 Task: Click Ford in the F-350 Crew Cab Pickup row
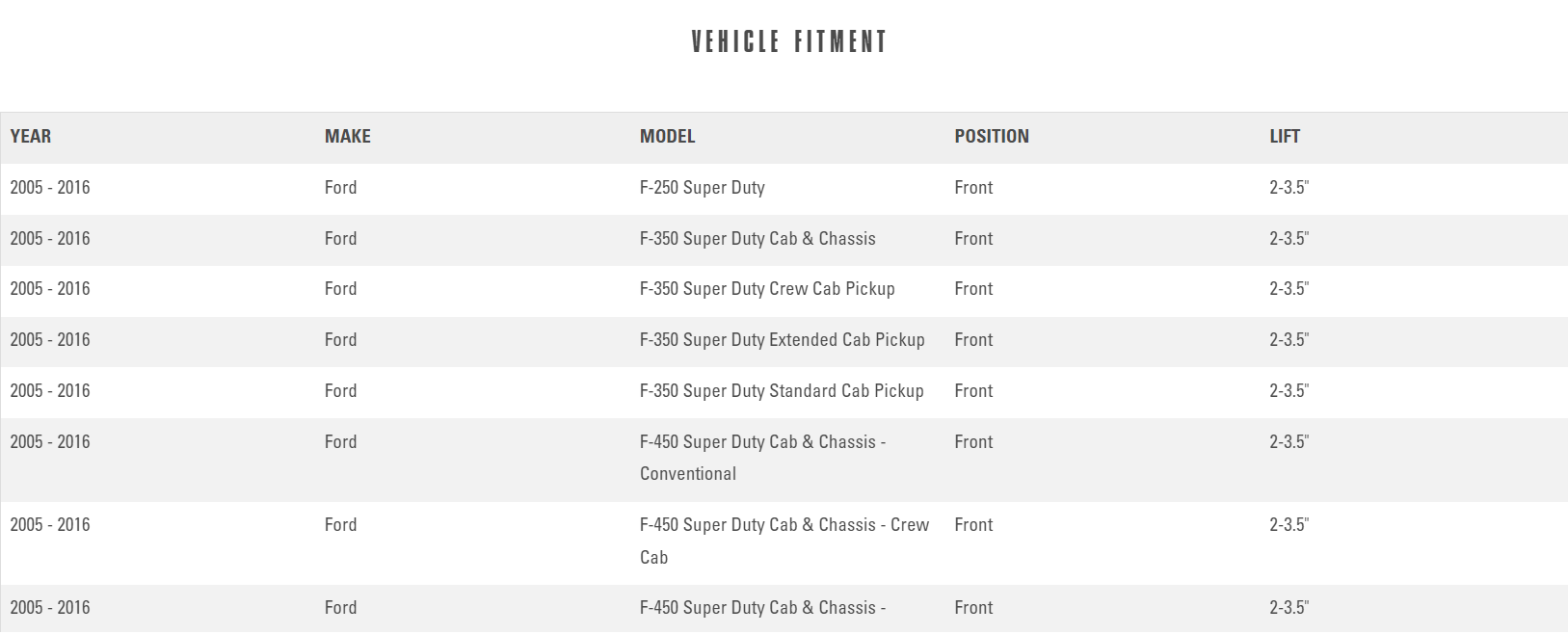pos(340,289)
